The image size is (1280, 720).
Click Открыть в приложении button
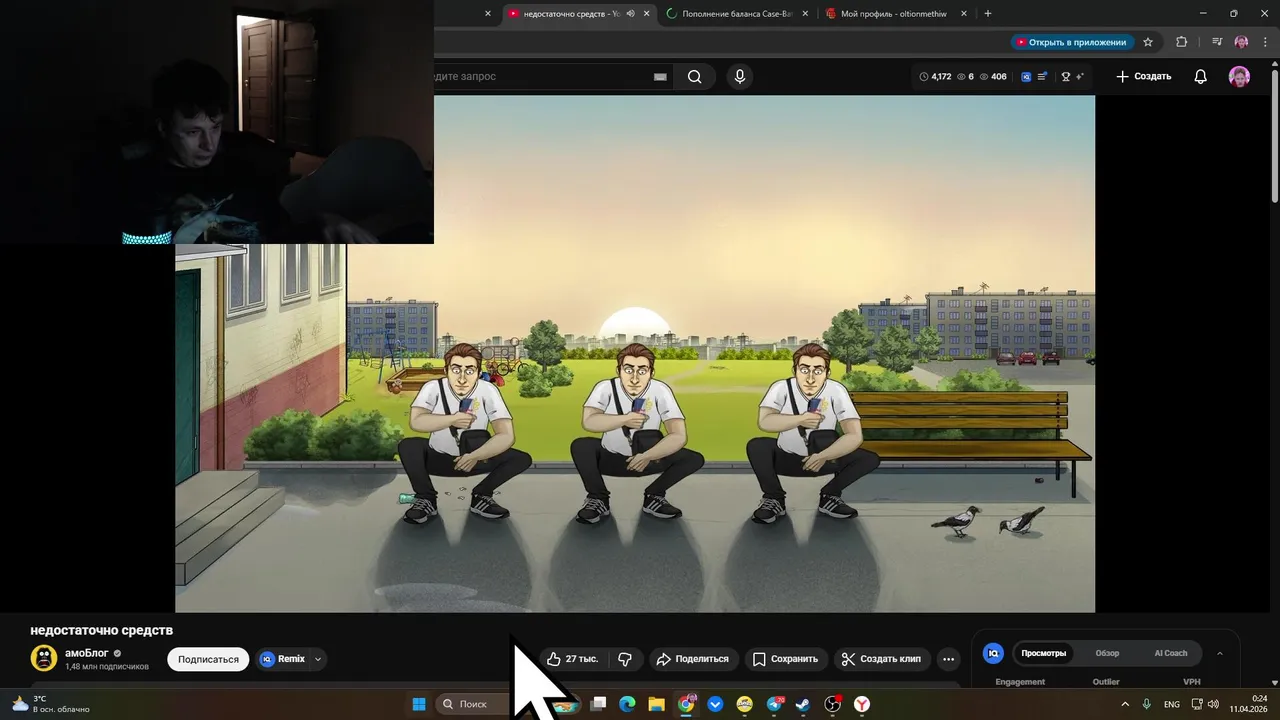click(1071, 42)
